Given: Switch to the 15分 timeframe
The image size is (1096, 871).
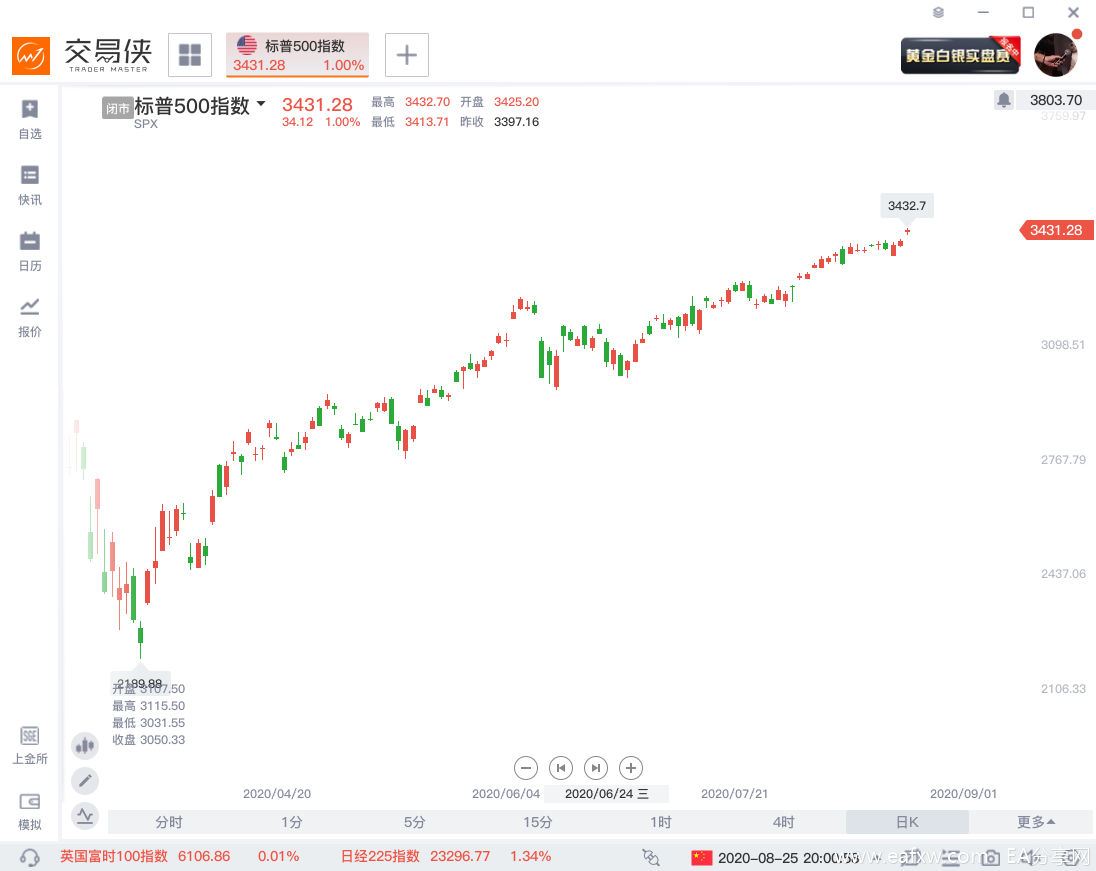Looking at the screenshot, I should point(538,822).
